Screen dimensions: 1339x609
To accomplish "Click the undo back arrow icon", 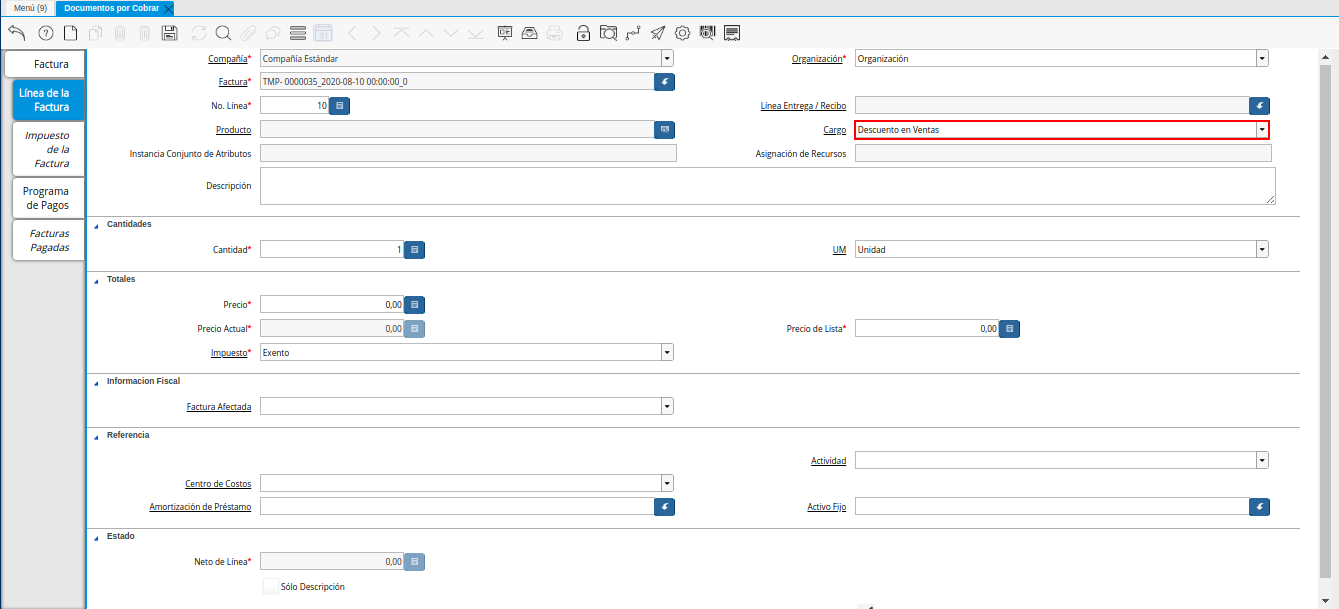I will pyautogui.click(x=16, y=33).
